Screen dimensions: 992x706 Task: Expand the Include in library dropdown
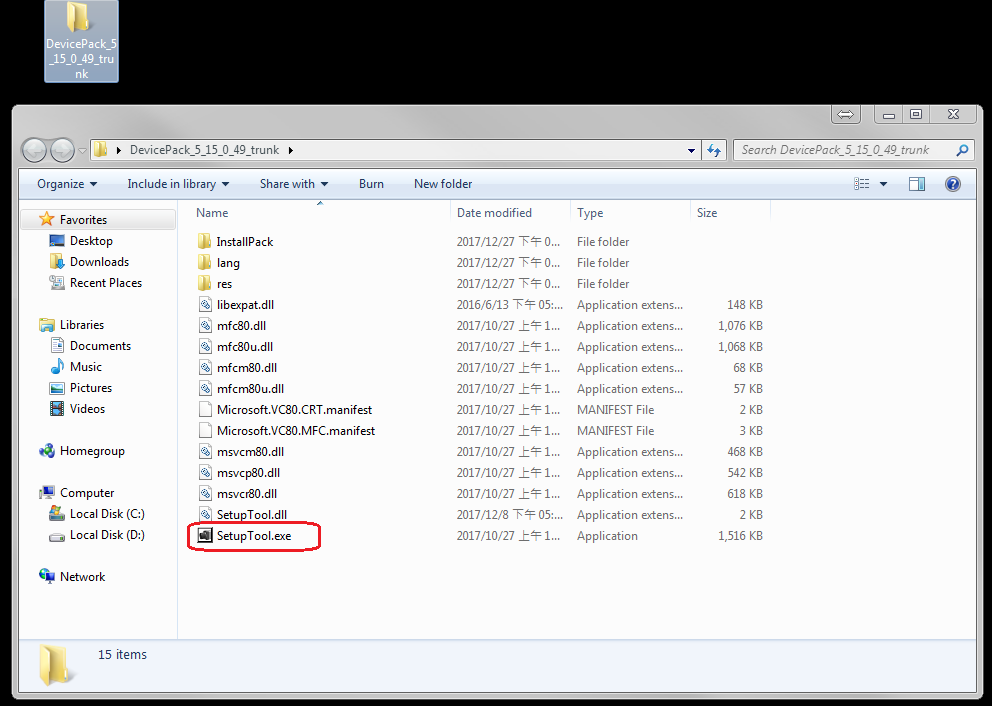point(178,184)
